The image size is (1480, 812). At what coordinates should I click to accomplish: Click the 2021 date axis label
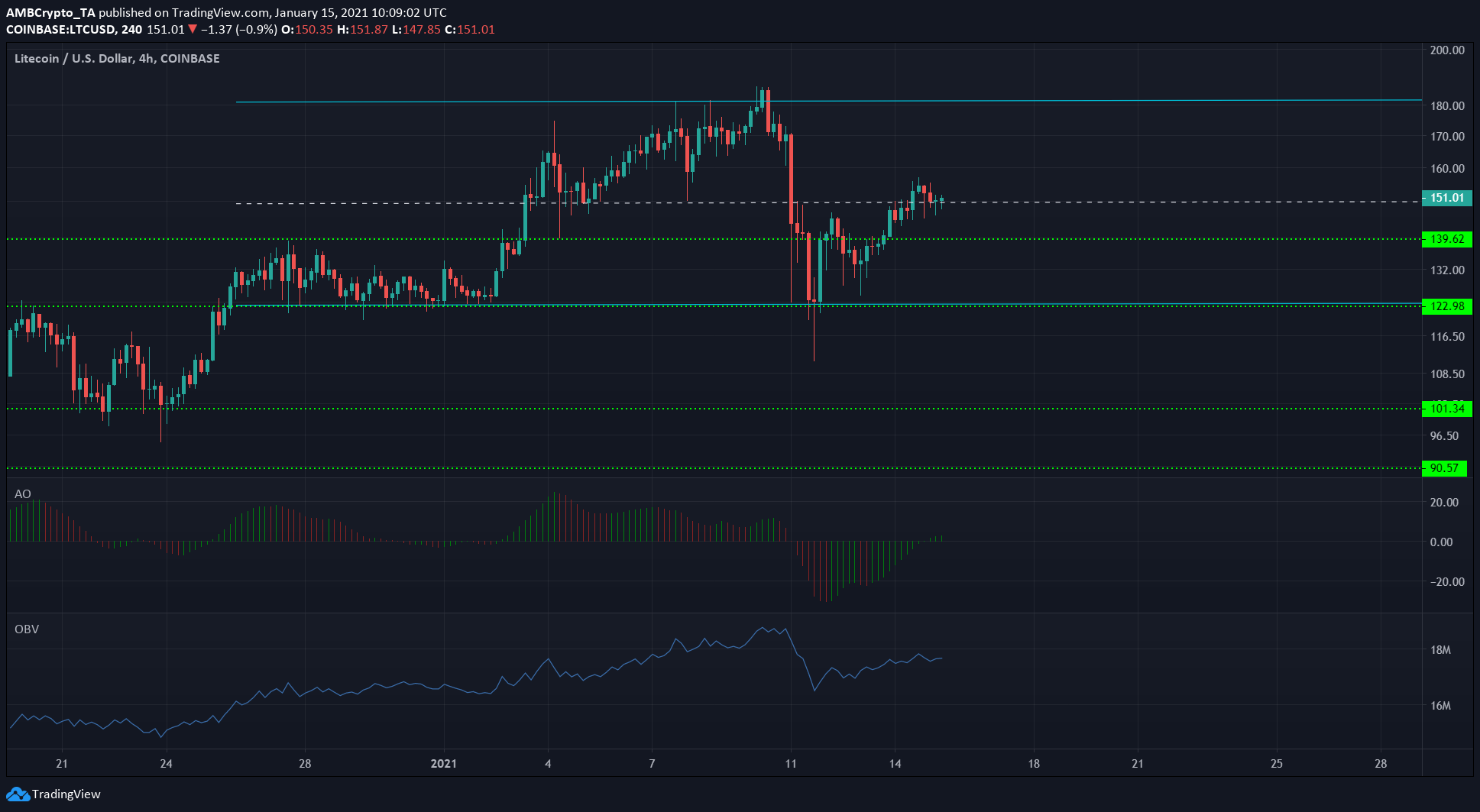[444, 764]
